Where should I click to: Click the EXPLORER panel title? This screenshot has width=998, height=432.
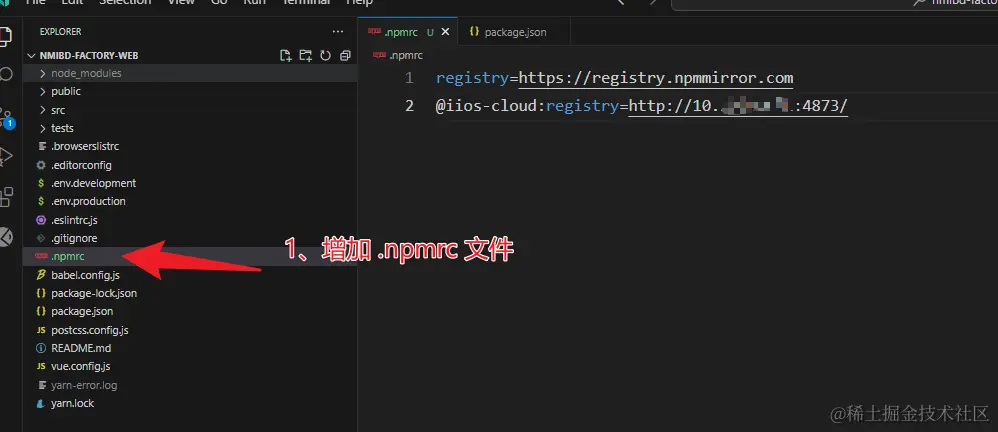click(60, 31)
